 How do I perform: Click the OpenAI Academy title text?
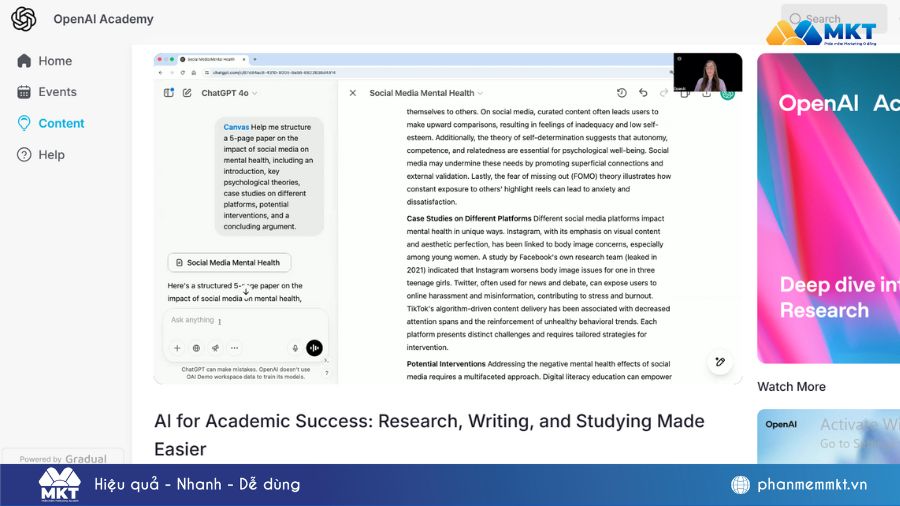tap(103, 19)
